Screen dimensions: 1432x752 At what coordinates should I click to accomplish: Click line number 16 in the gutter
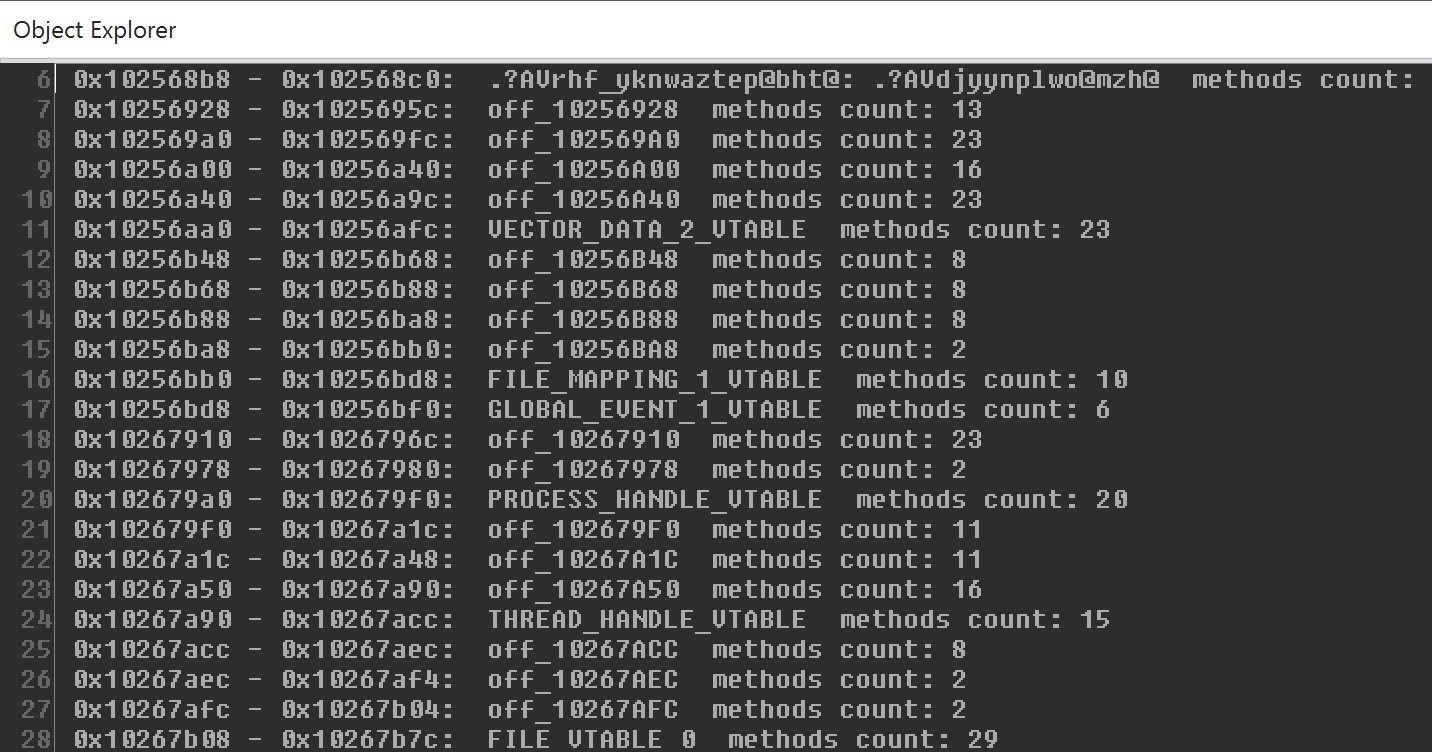(x=36, y=380)
